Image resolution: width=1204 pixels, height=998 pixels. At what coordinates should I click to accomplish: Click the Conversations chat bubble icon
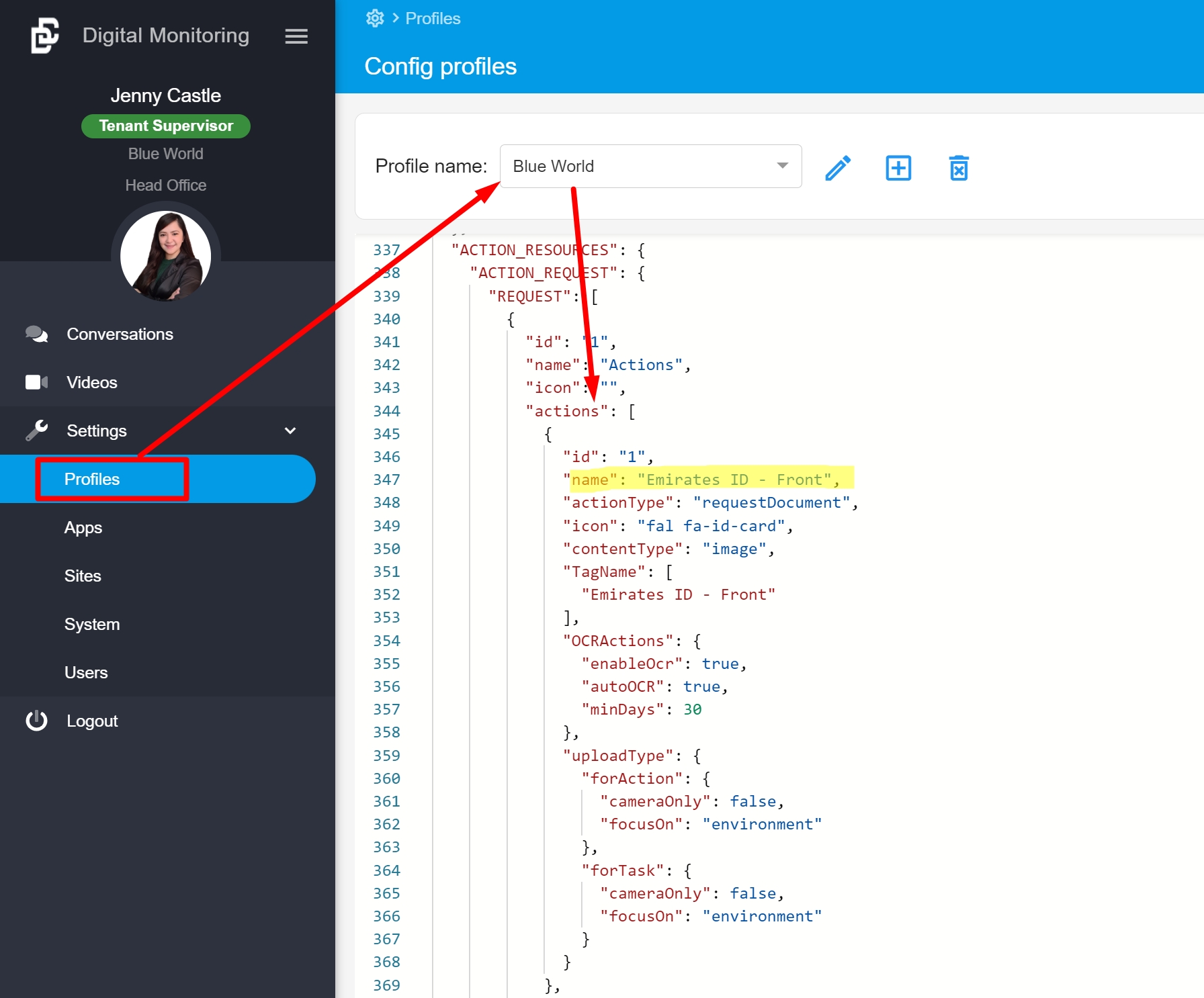[36, 334]
